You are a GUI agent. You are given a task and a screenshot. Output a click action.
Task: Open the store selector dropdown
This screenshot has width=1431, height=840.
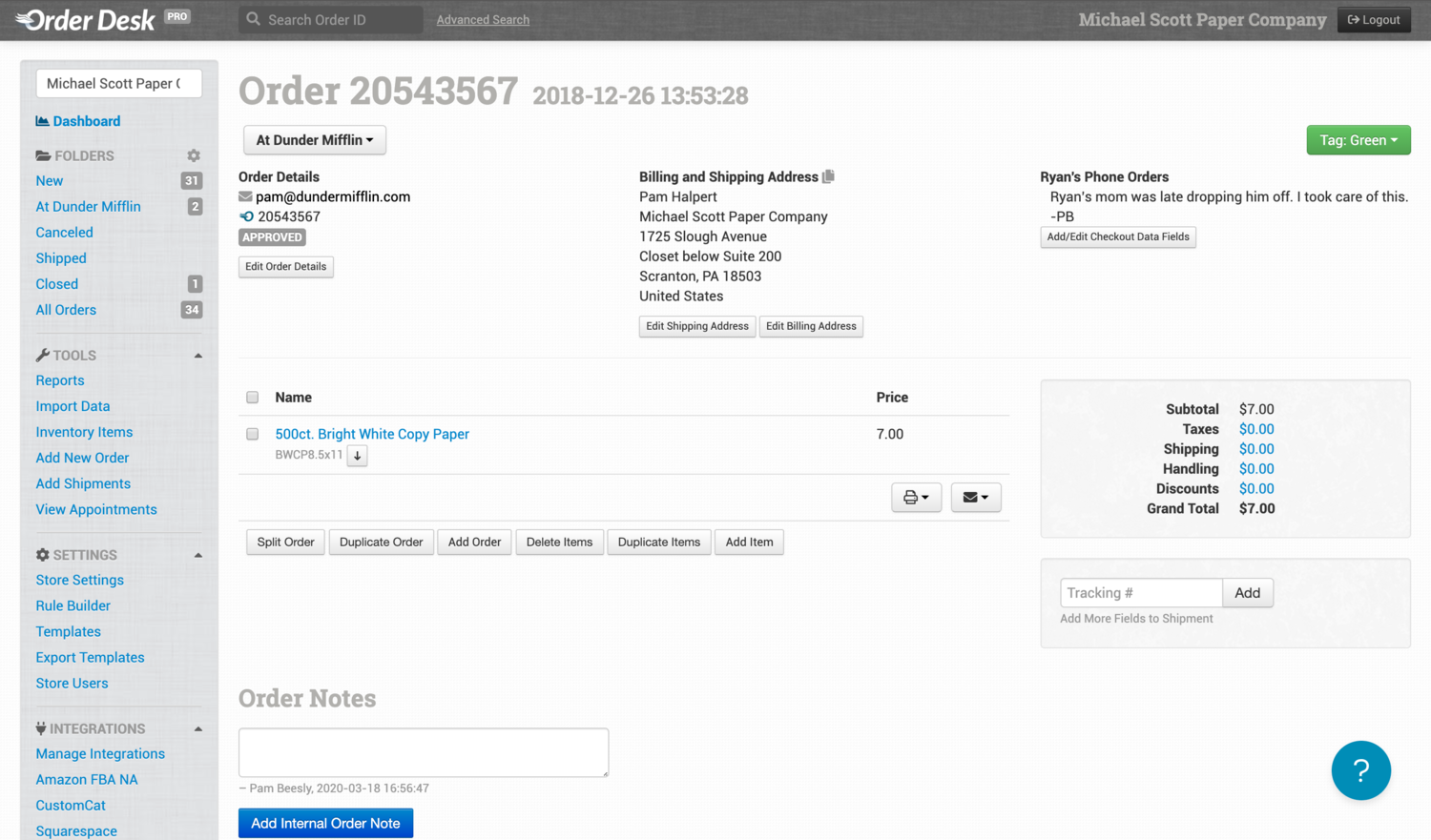[x=119, y=84]
